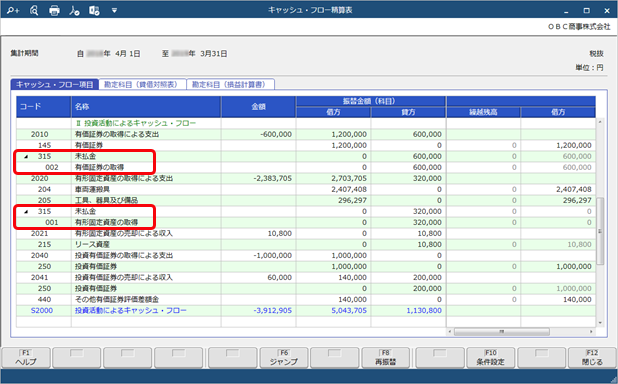
Task: Click horizontal scrollbar right arrow
Action: point(591,332)
